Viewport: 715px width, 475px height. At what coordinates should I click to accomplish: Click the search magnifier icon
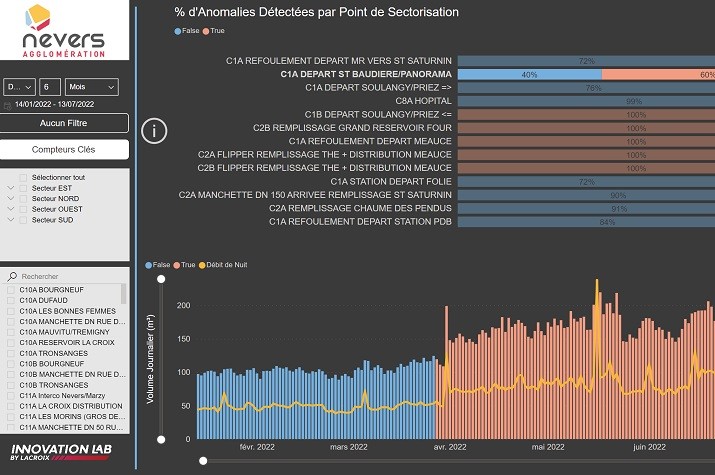(x=12, y=276)
